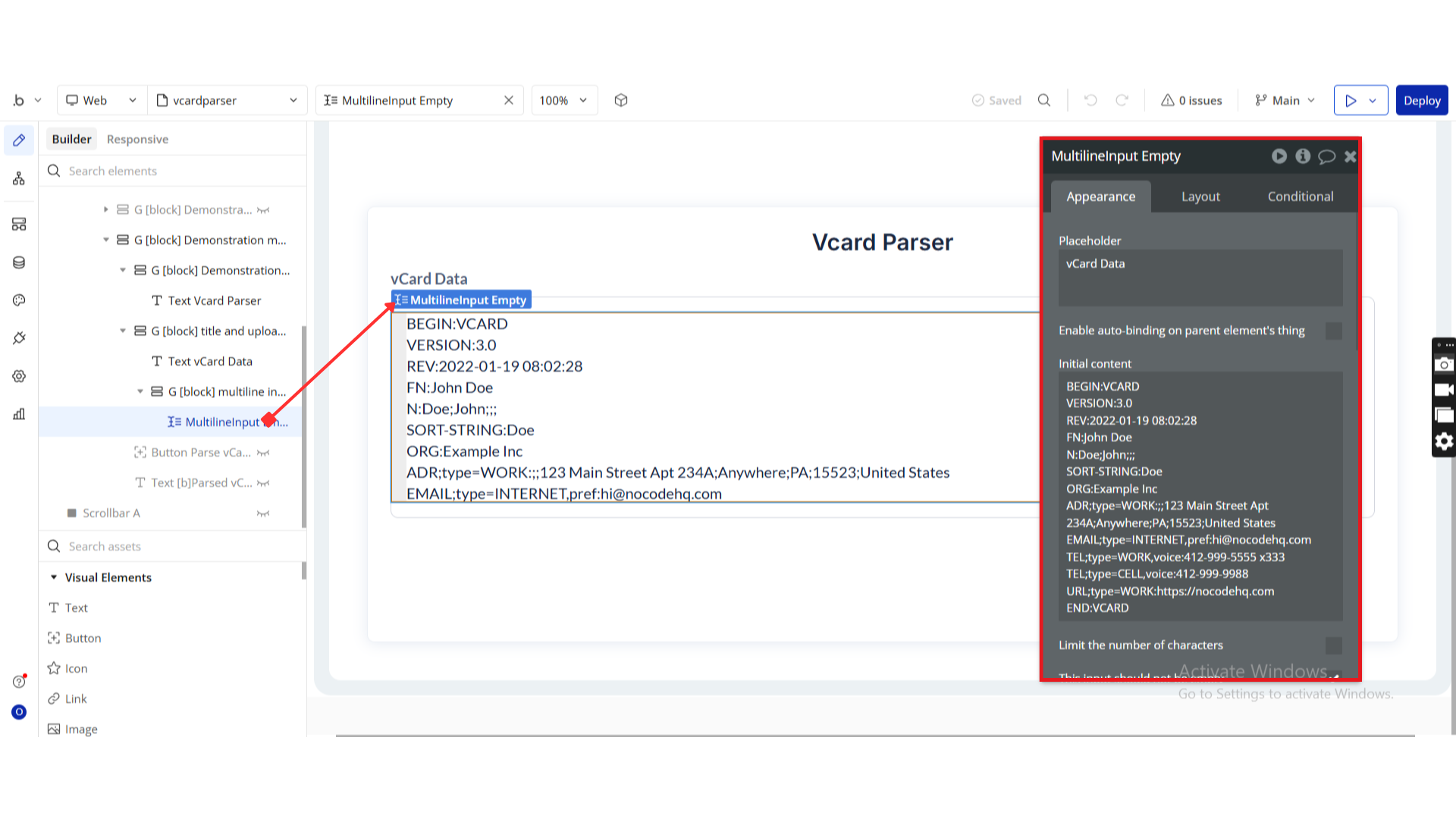Image resolution: width=1456 pixels, height=819 pixels.
Task: Click the 0 issues indicator
Action: [x=1191, y=100]
